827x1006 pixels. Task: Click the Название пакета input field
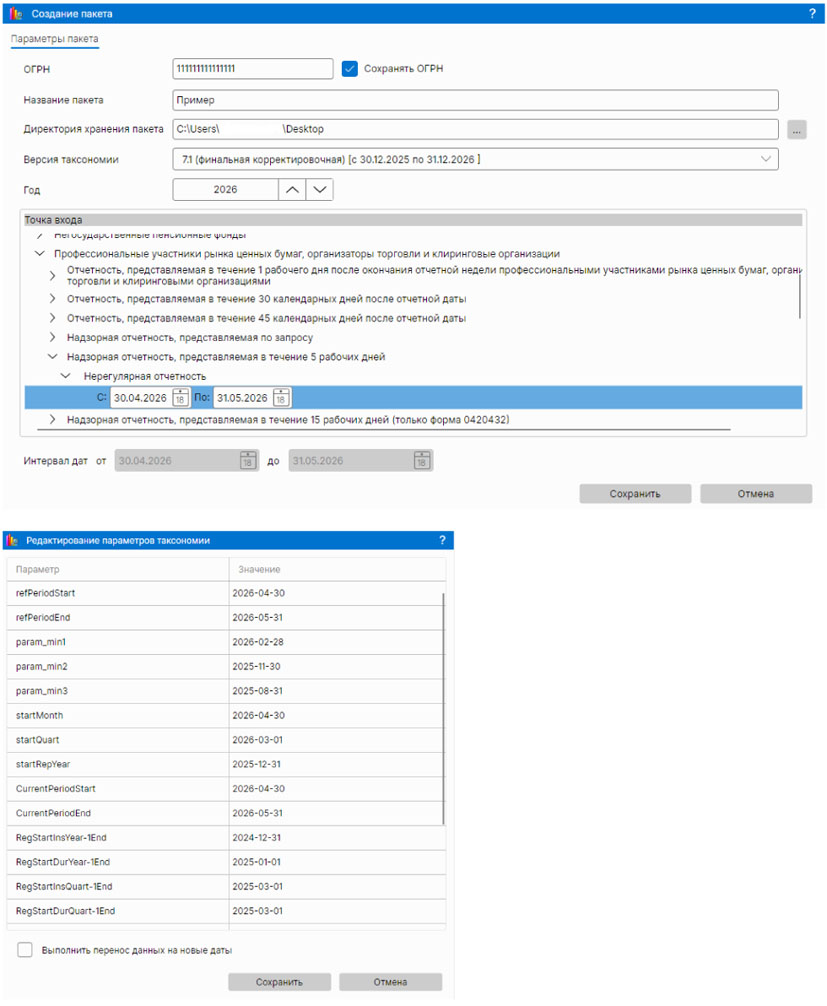(x=475, y=100)
